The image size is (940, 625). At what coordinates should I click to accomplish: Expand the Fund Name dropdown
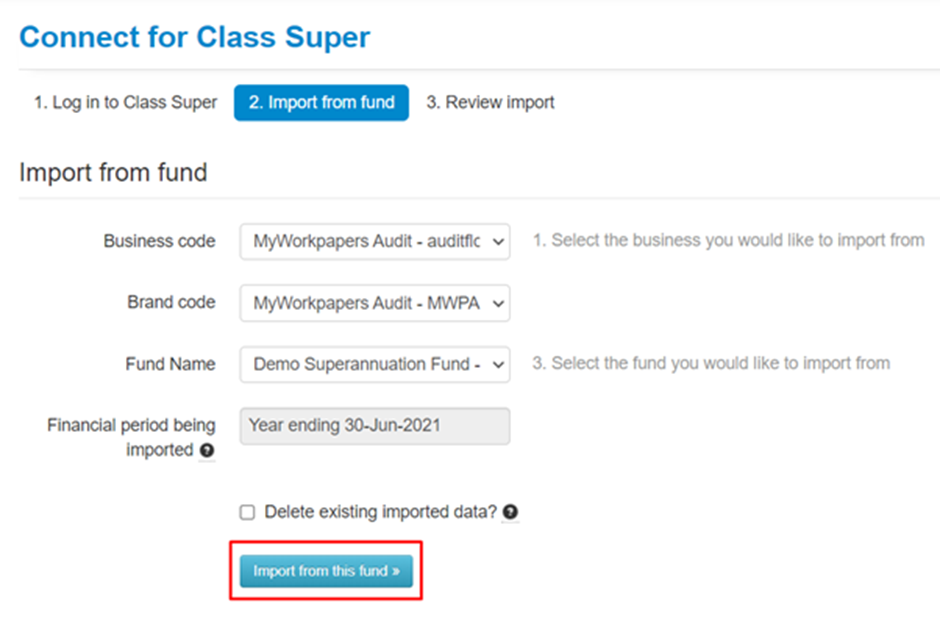[375, 365]
